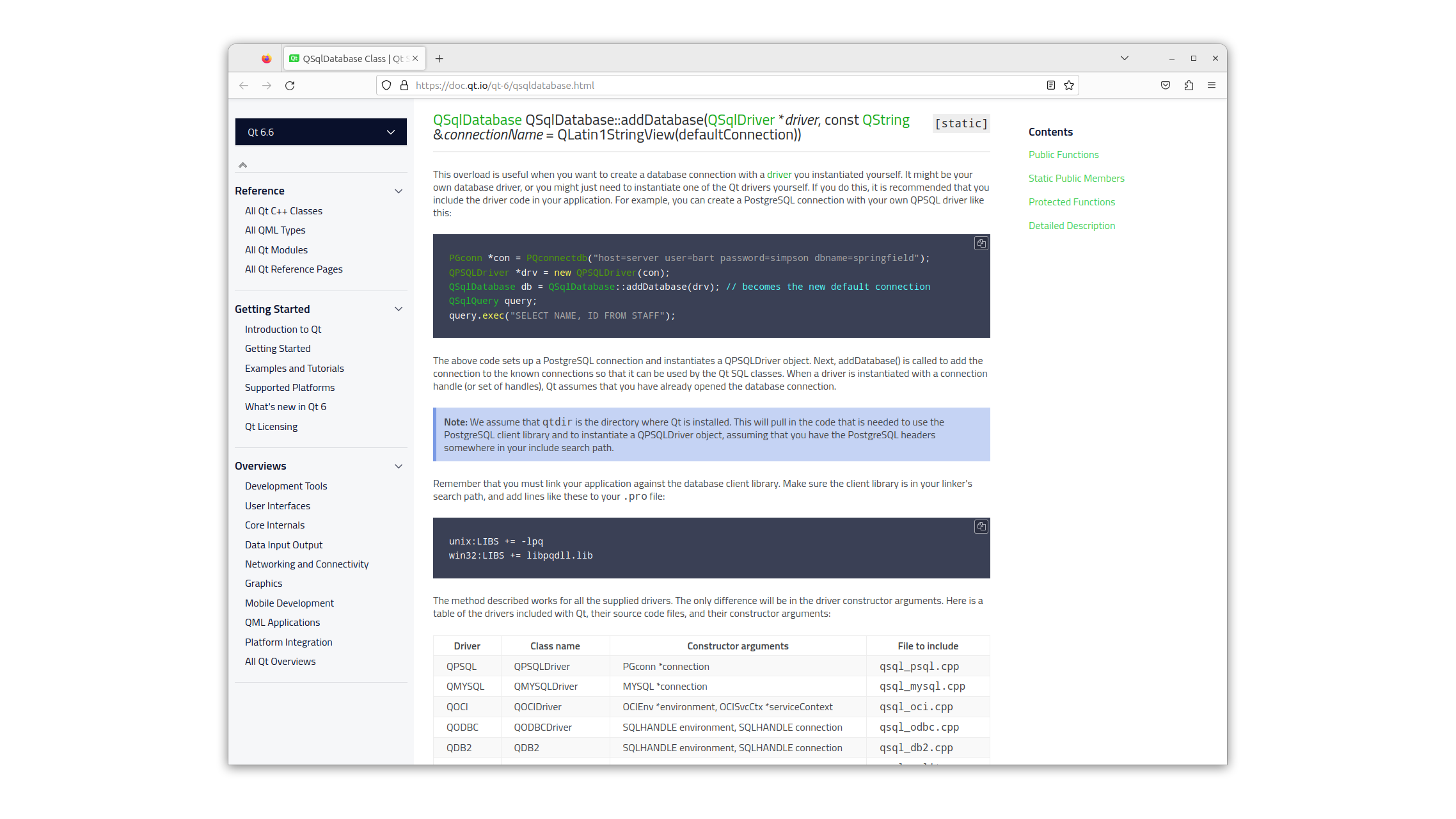This screenshot has width=1456, height=819.
Task: Jump to Static Public Members section
Action: [x=1076, y=179]
